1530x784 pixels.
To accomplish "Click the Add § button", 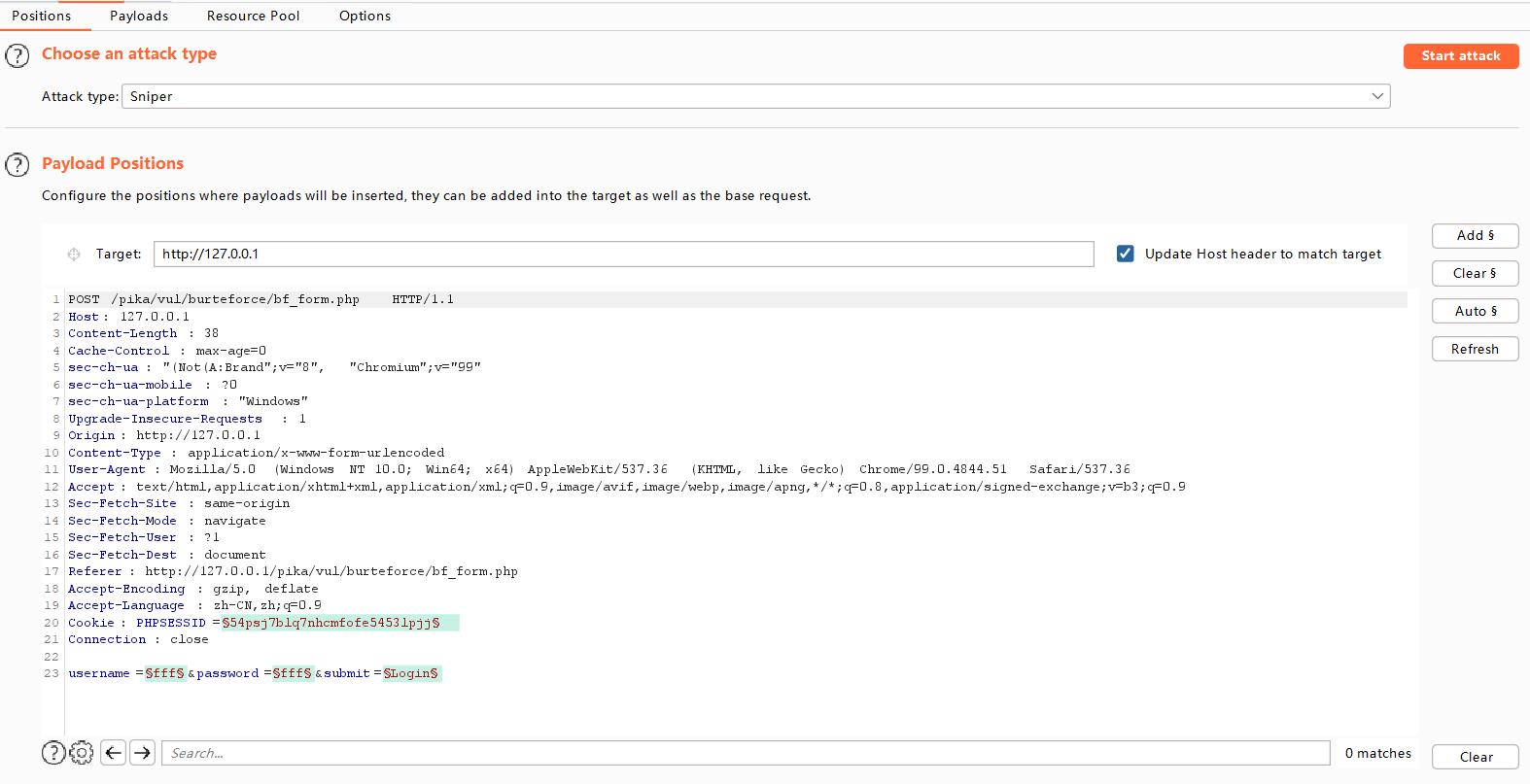I will pos(1475,235).
